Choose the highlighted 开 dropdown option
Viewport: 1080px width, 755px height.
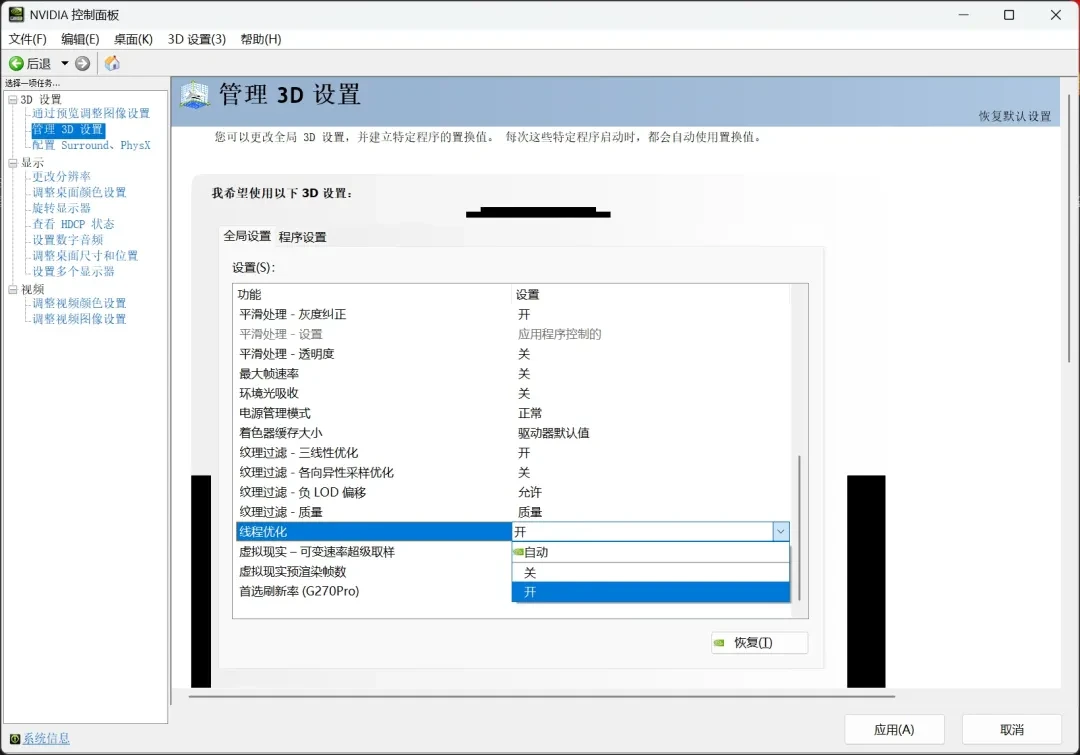(x=650, y=592)
